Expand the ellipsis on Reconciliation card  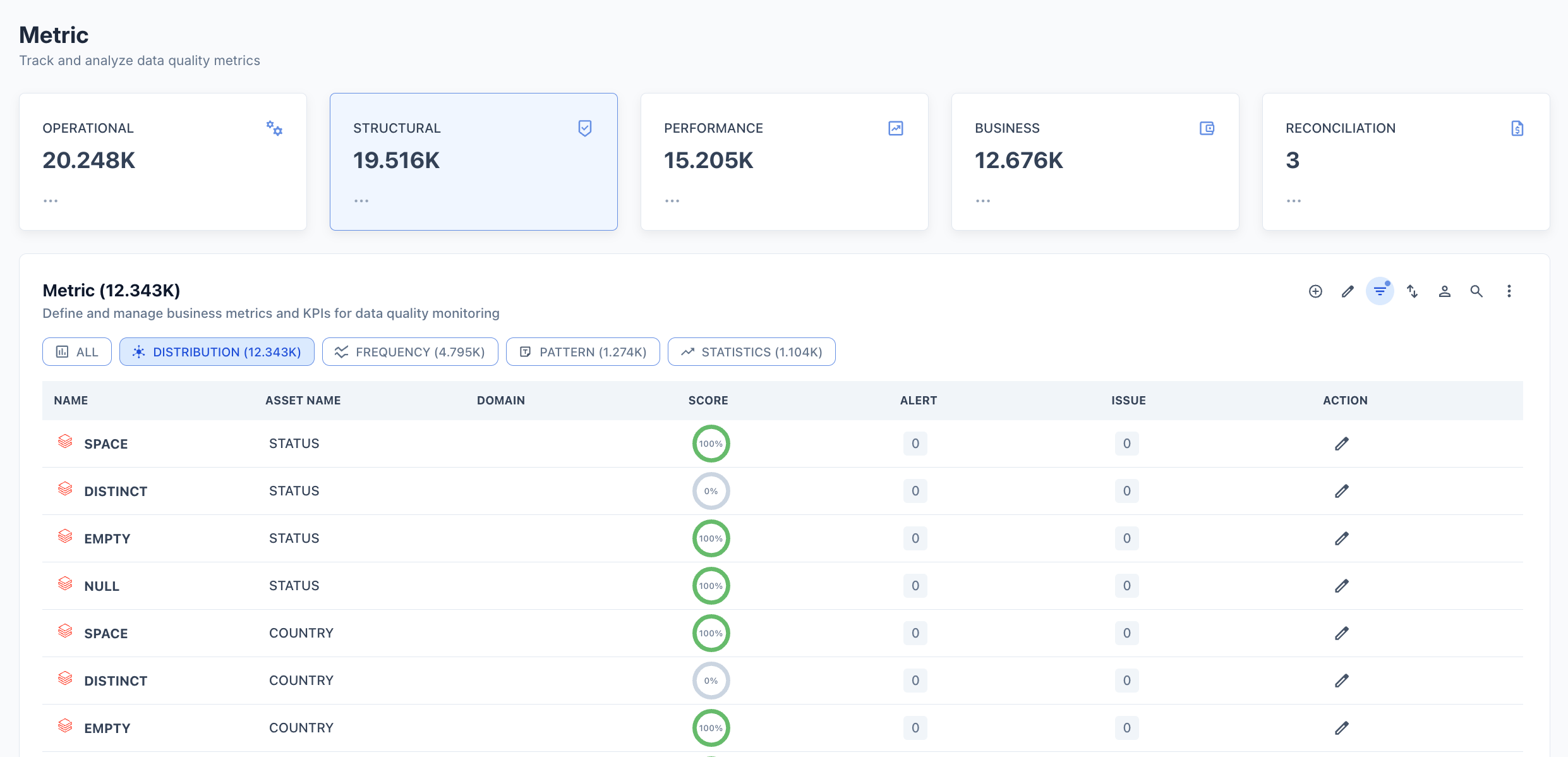click(x=1294, y=201)
